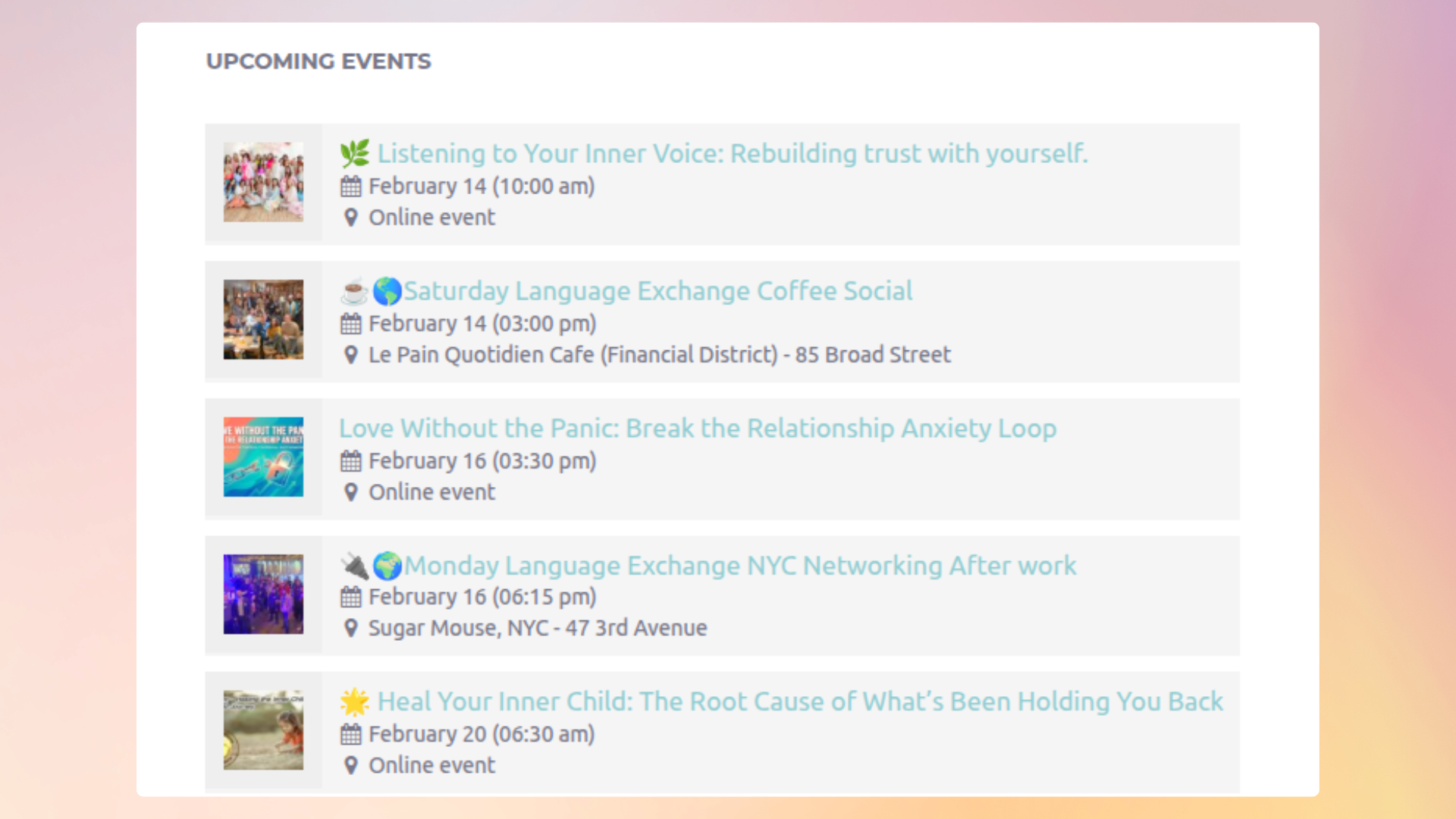Open the Saturday Language Exchange Coffee Social link
Screen dimensions: 1456x819
click(657, 291)
